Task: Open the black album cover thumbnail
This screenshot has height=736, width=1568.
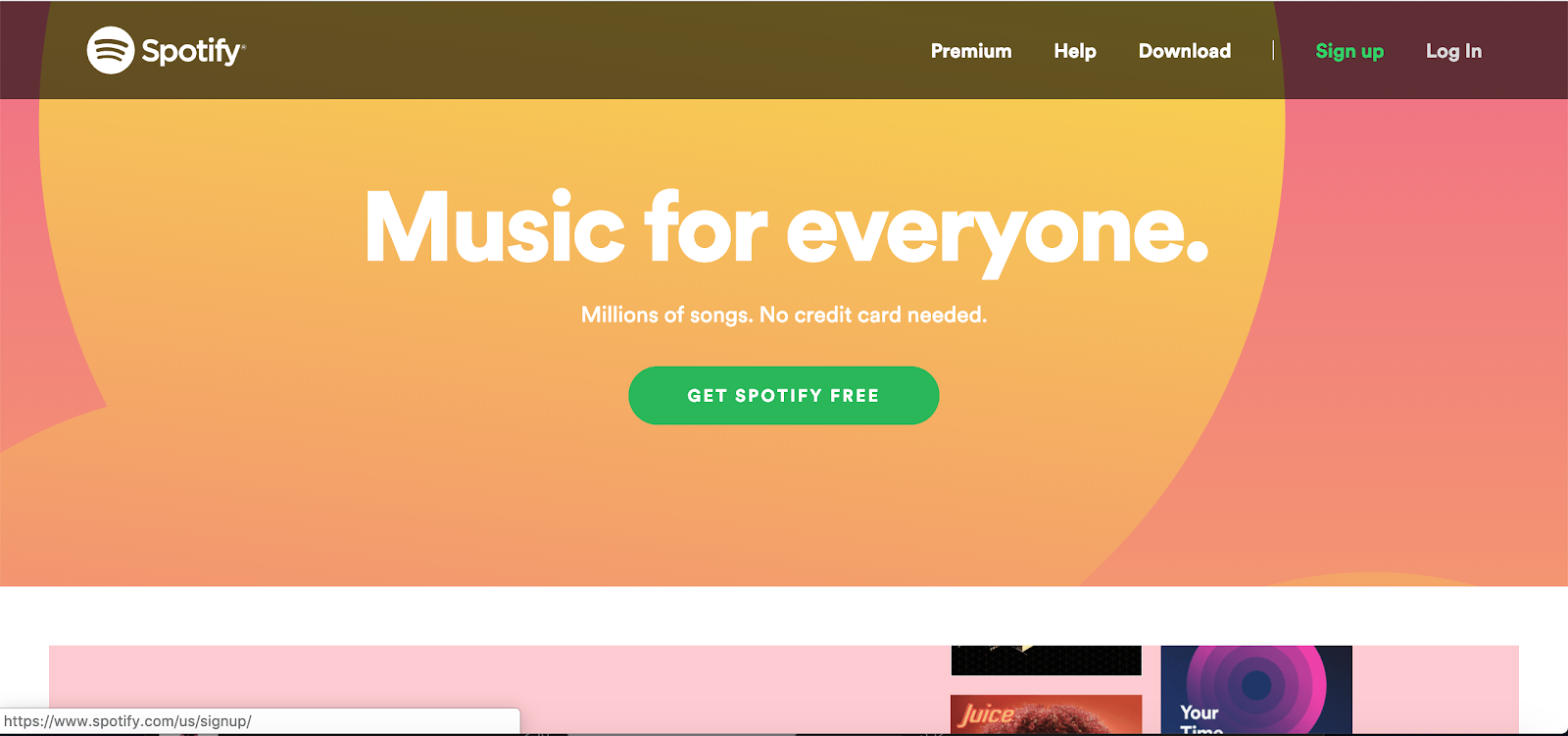Action: [x=1046, y=661]
